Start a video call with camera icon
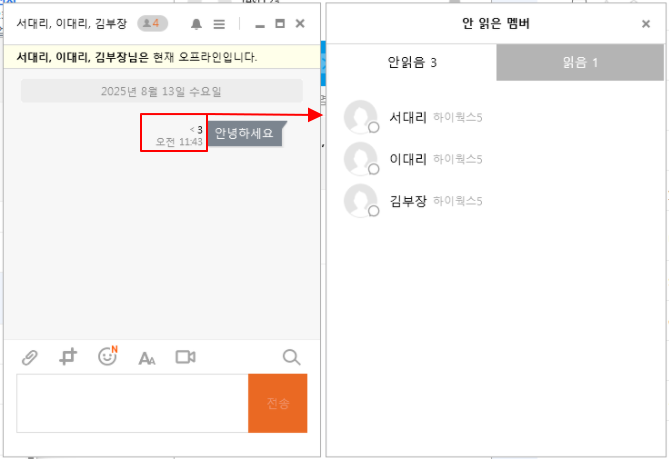The height and width of the screenshot is (459, 669). coord(185,357)
